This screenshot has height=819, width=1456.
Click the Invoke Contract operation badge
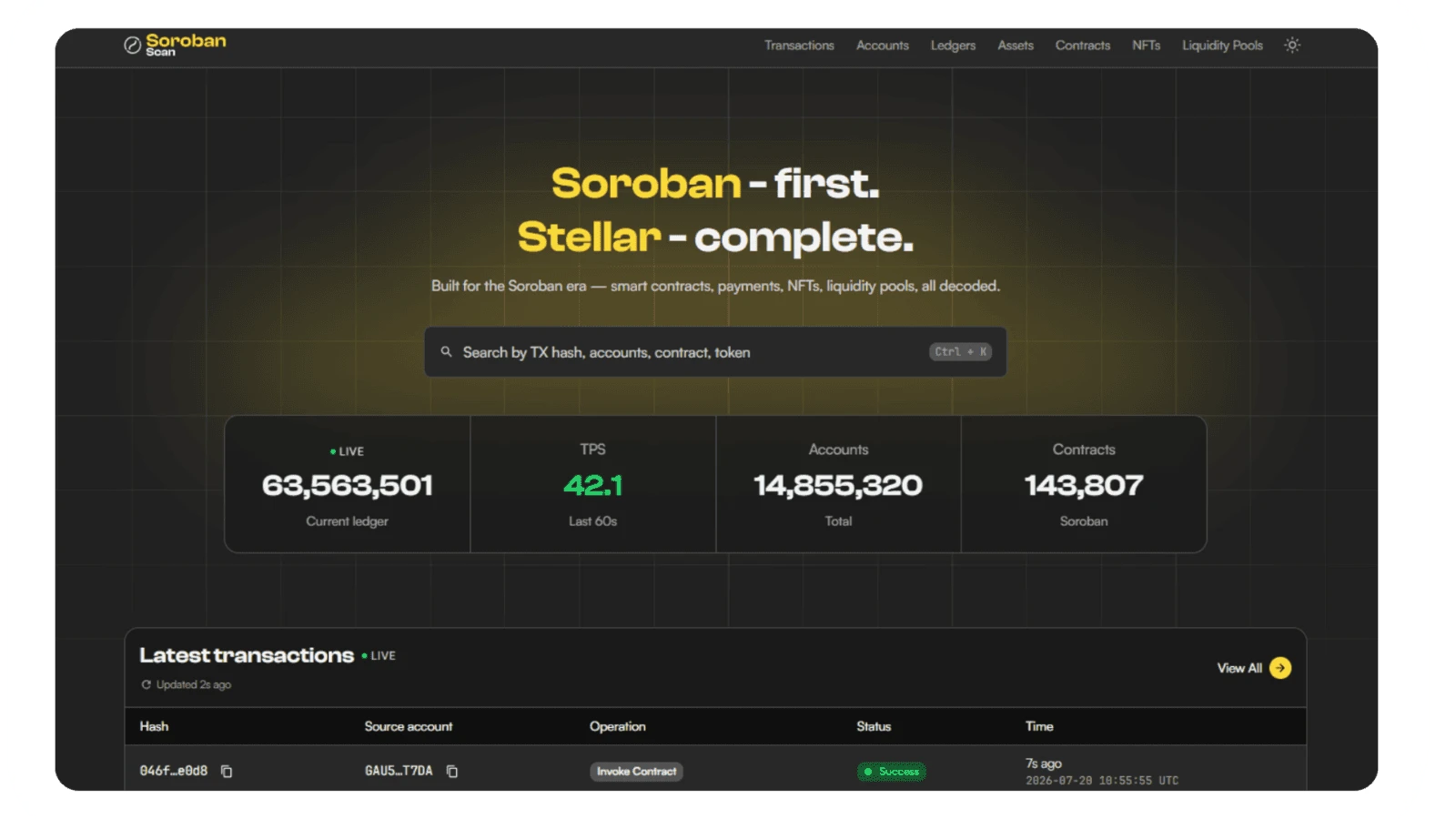coord(636,772)
